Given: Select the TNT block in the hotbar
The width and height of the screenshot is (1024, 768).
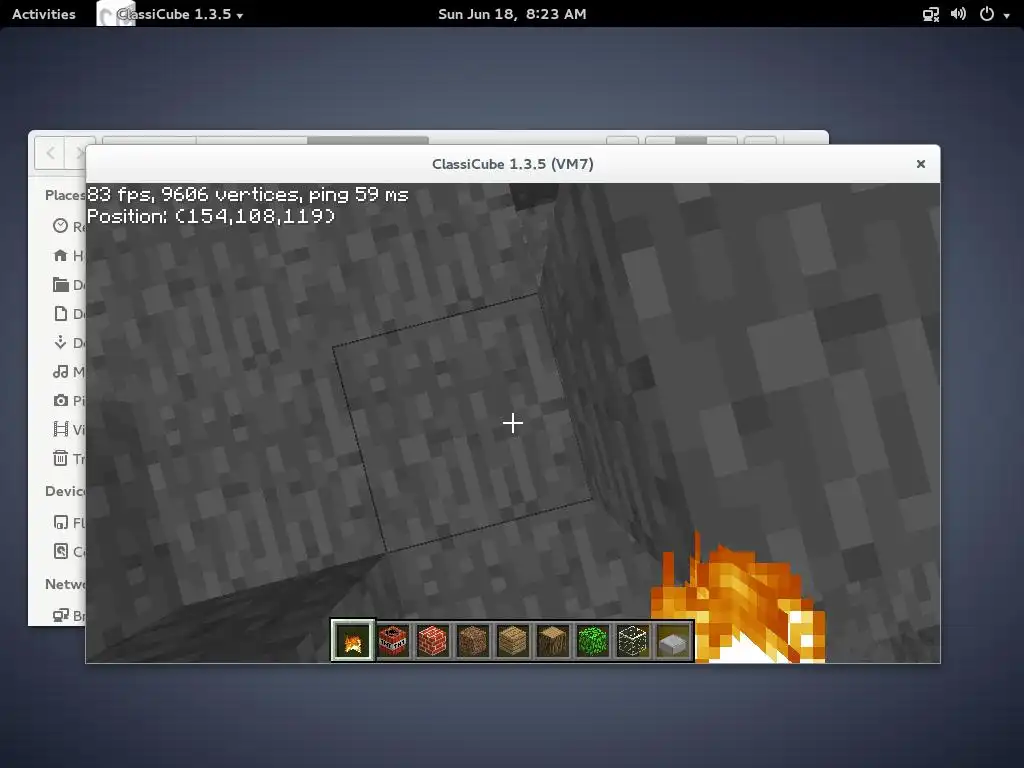Looking at the screenshot, I should tap(393, 641).
